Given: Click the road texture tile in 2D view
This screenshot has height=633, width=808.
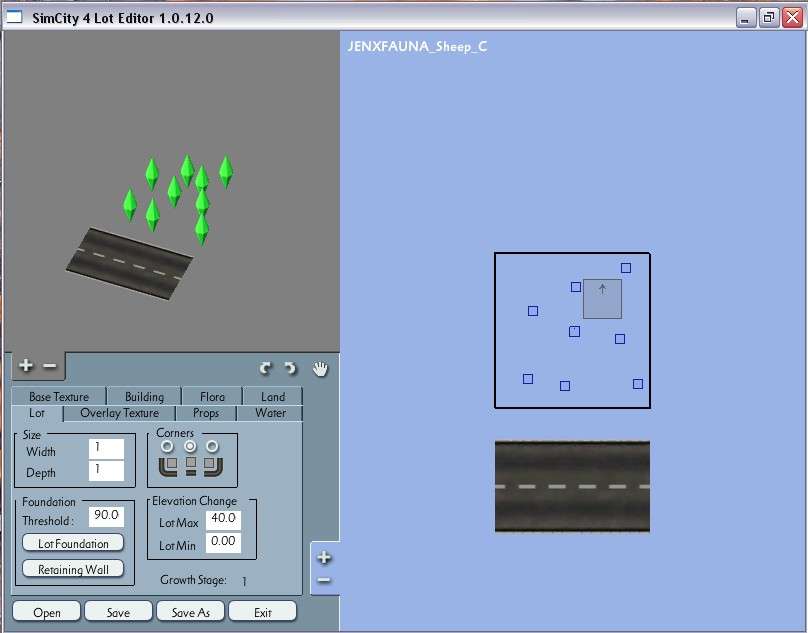Looking at the screenshot, I should point(572,486).
